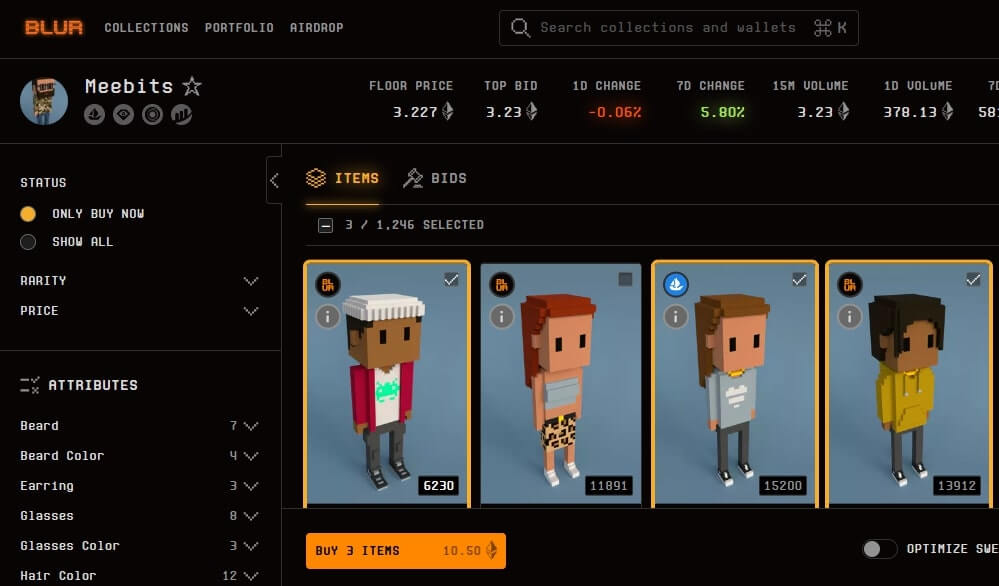999x586 pixels.
Task: Click the Meebits collection avatar
Action: pyautogui.click(x=44, y=101)
